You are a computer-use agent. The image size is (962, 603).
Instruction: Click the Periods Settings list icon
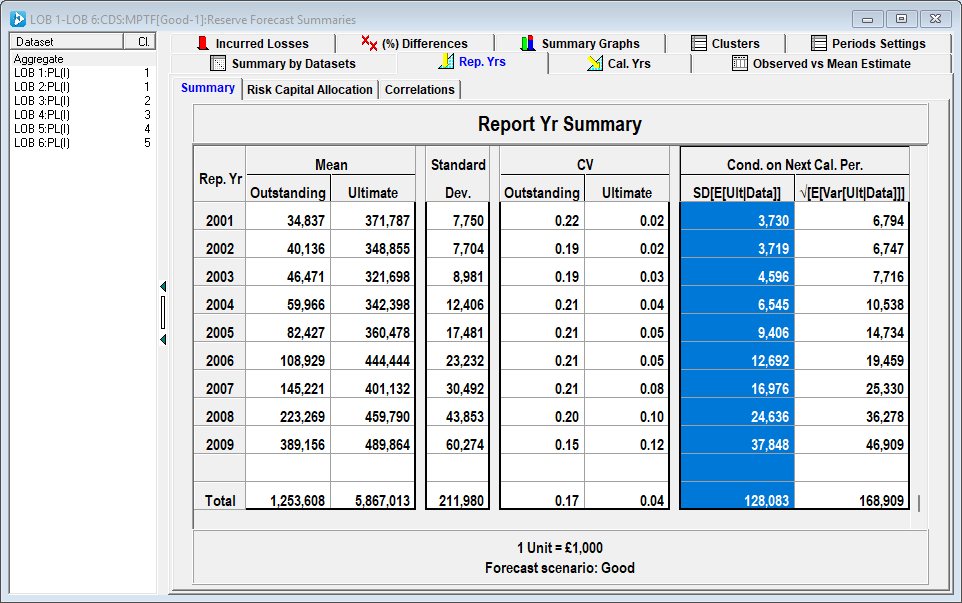[819, 43]
